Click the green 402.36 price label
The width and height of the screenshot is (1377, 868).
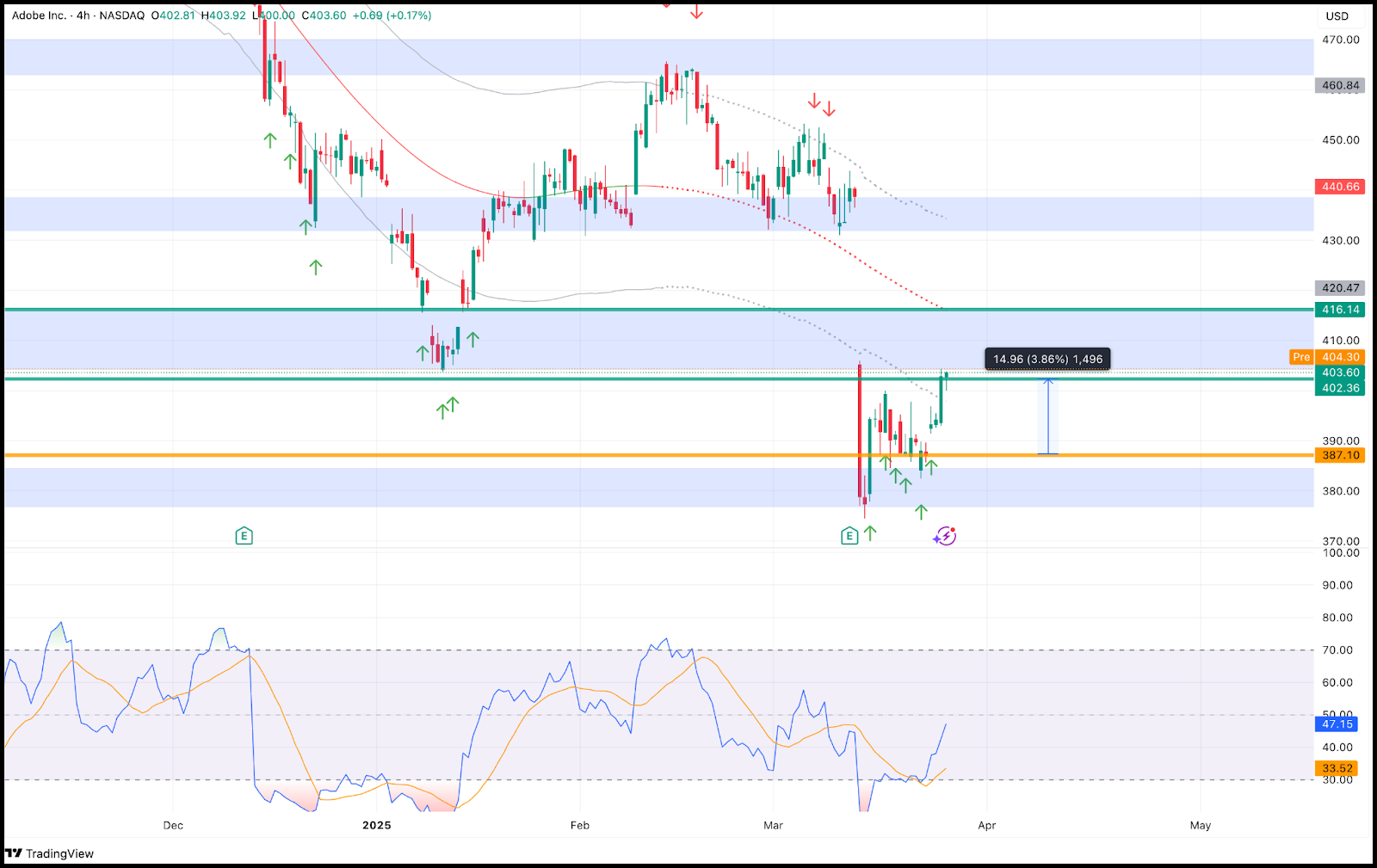click(1340, 388)
